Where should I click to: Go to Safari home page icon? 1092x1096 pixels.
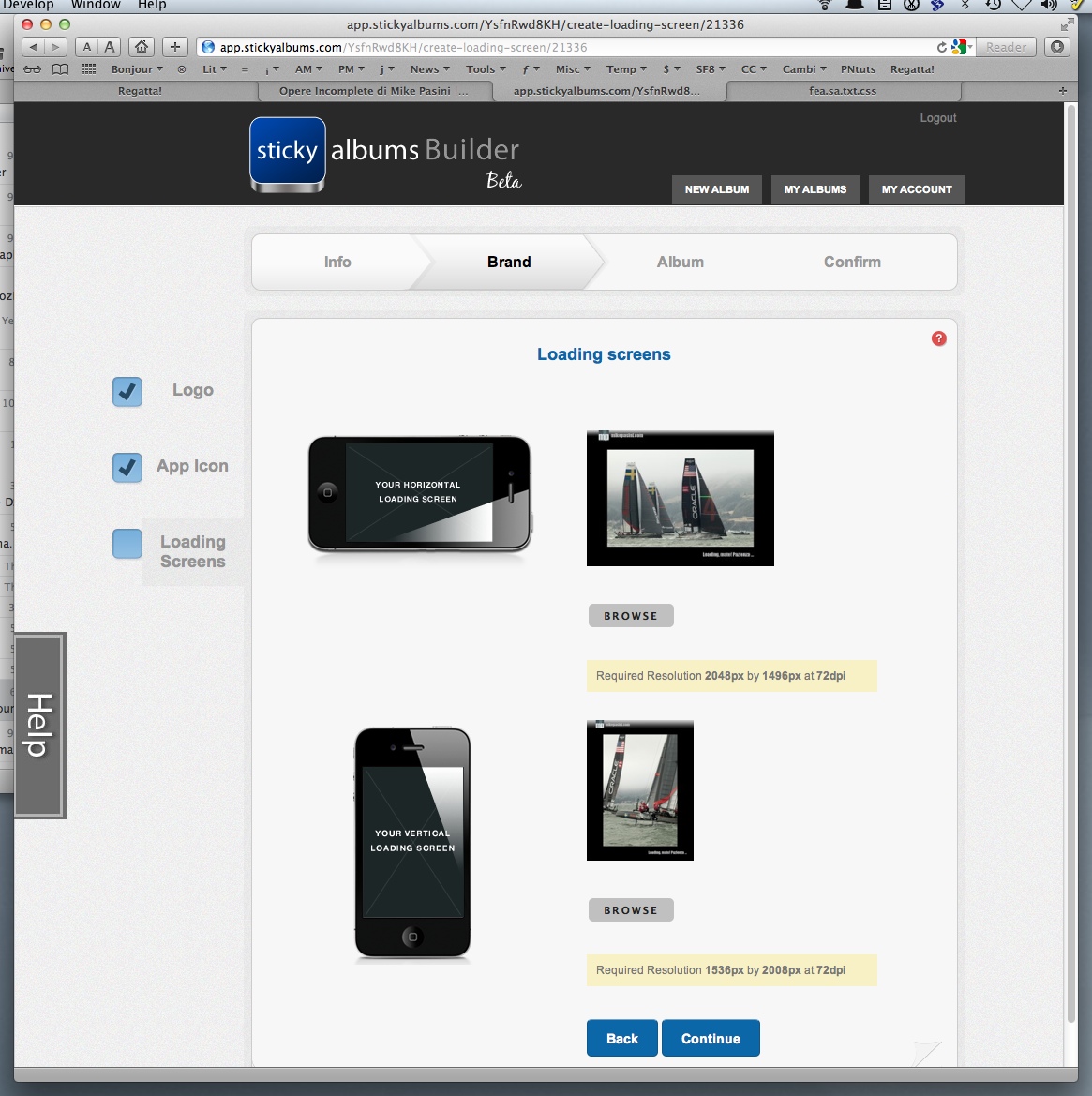[x=141, y=47]
